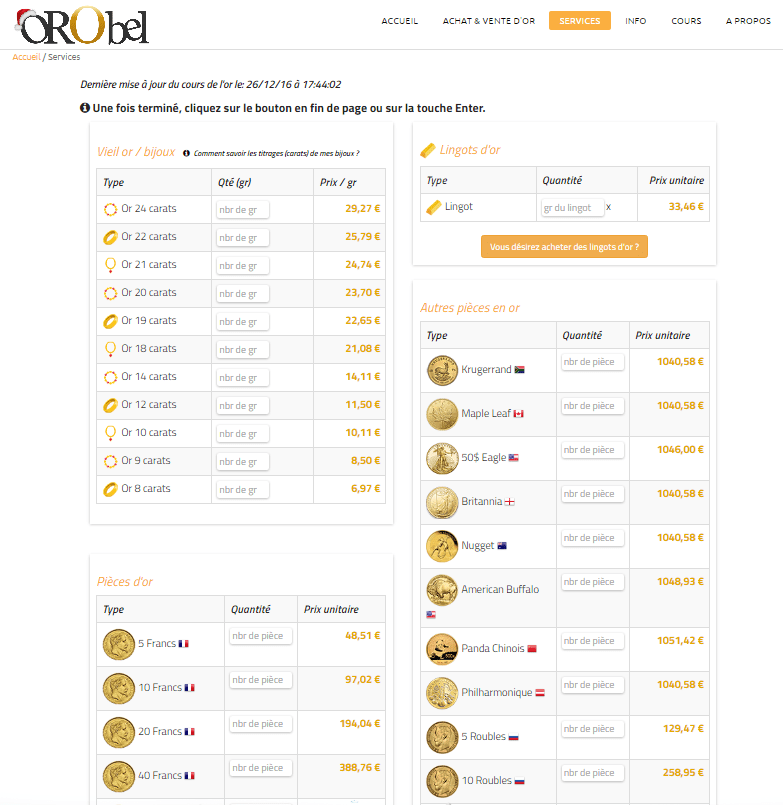Click the Britannia coin image
Image resolution: width=783 pixels, height=805 pixels.
(x=442, y=502)
